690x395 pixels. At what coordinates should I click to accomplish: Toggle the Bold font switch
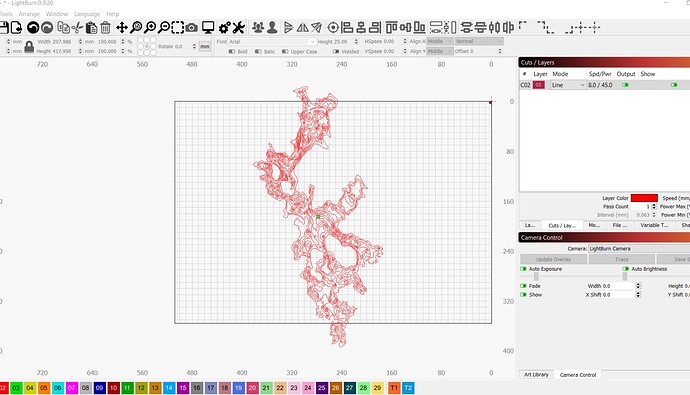(232, 51)
